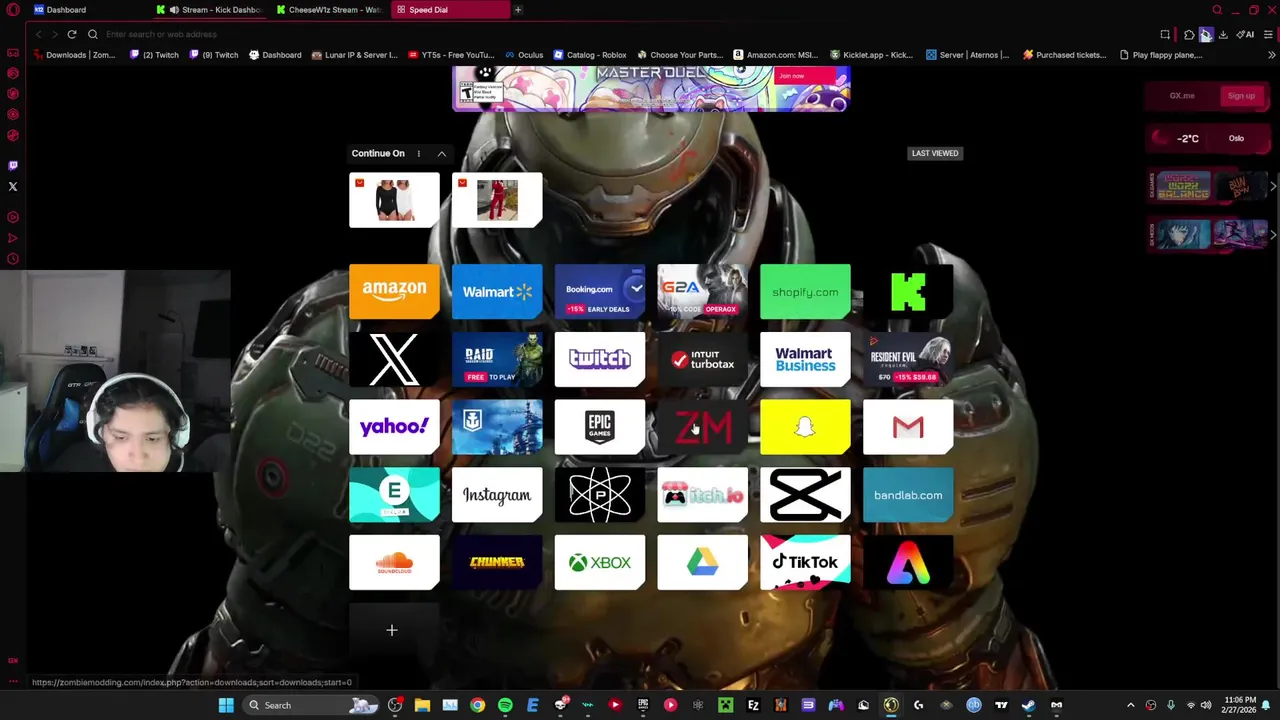Open the Intuit TurboTax tile
The image size is (1280, 720).
(x=702, y=359)
